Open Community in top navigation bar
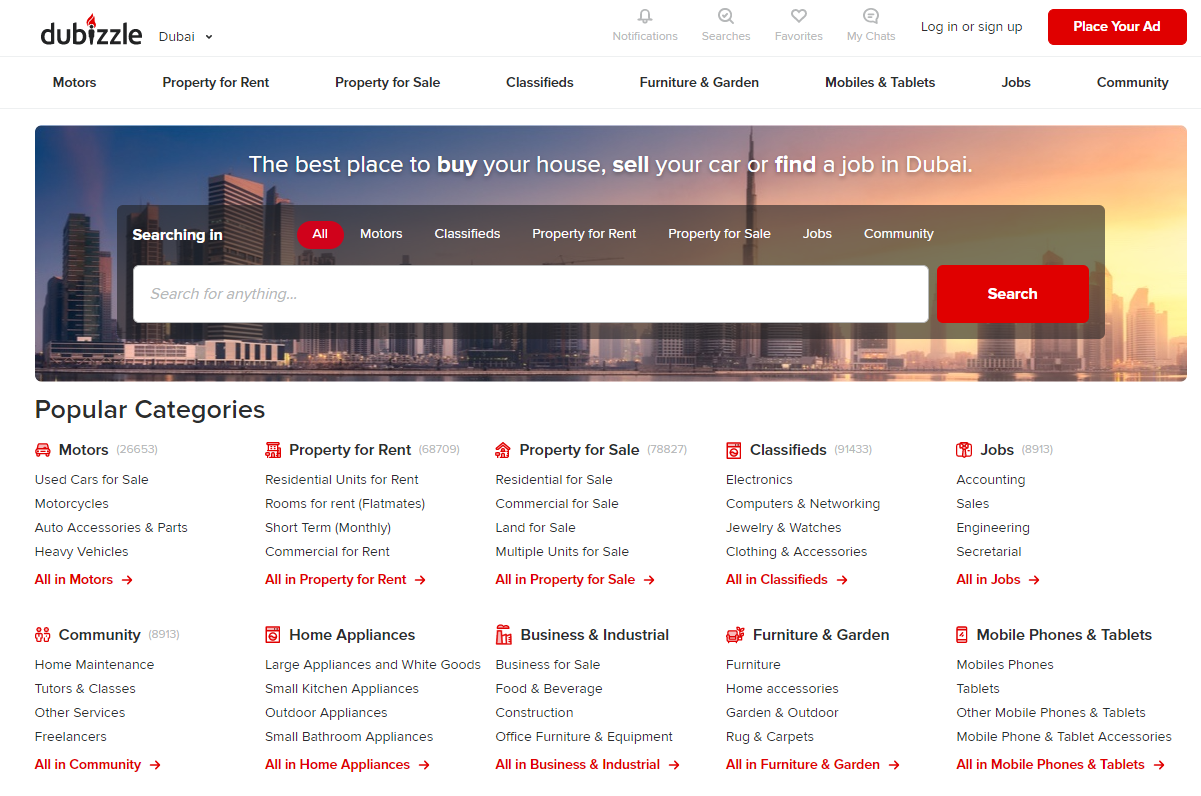 [1133, 83]
